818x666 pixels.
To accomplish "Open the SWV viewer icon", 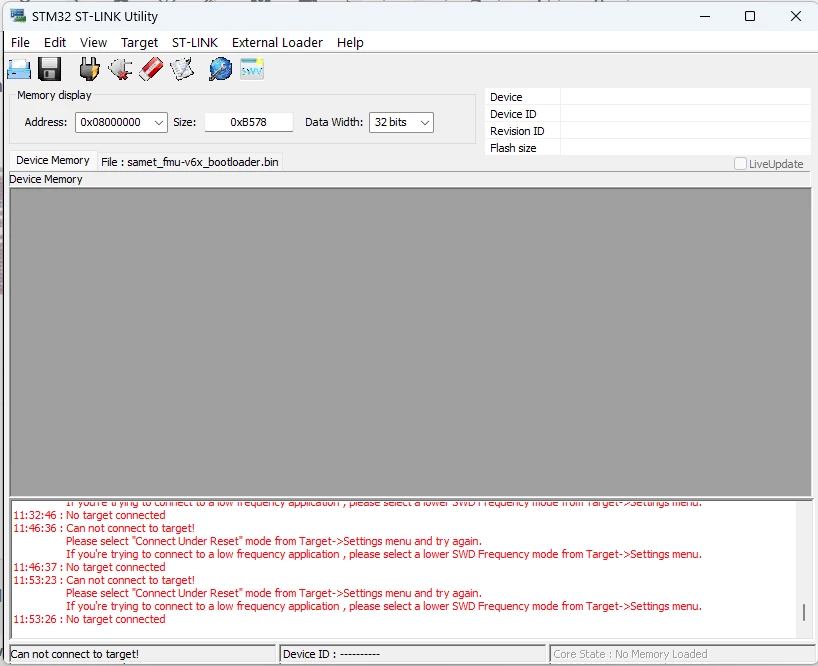I will pos(252,69).
